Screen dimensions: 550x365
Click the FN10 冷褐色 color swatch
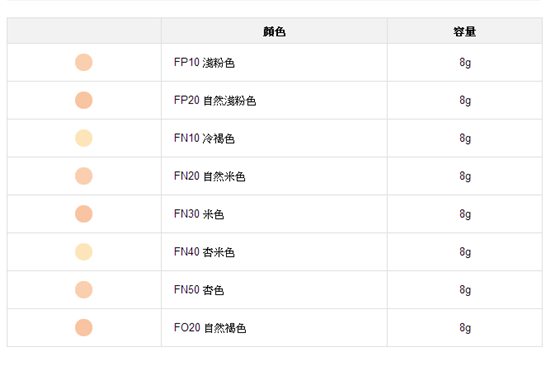pos(84,138)
